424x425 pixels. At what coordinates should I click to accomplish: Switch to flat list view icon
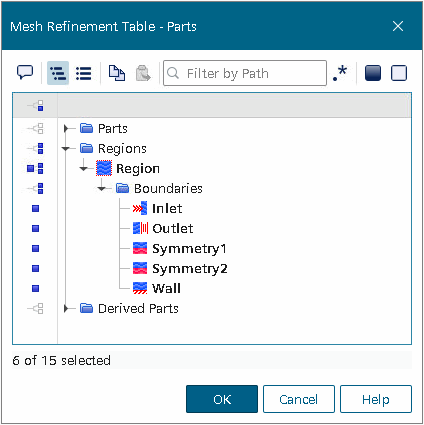[83, 73]
